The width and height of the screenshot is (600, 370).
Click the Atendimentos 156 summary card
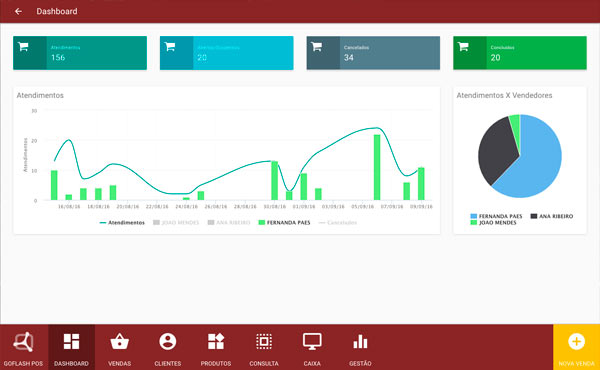[x=80, y=53]
